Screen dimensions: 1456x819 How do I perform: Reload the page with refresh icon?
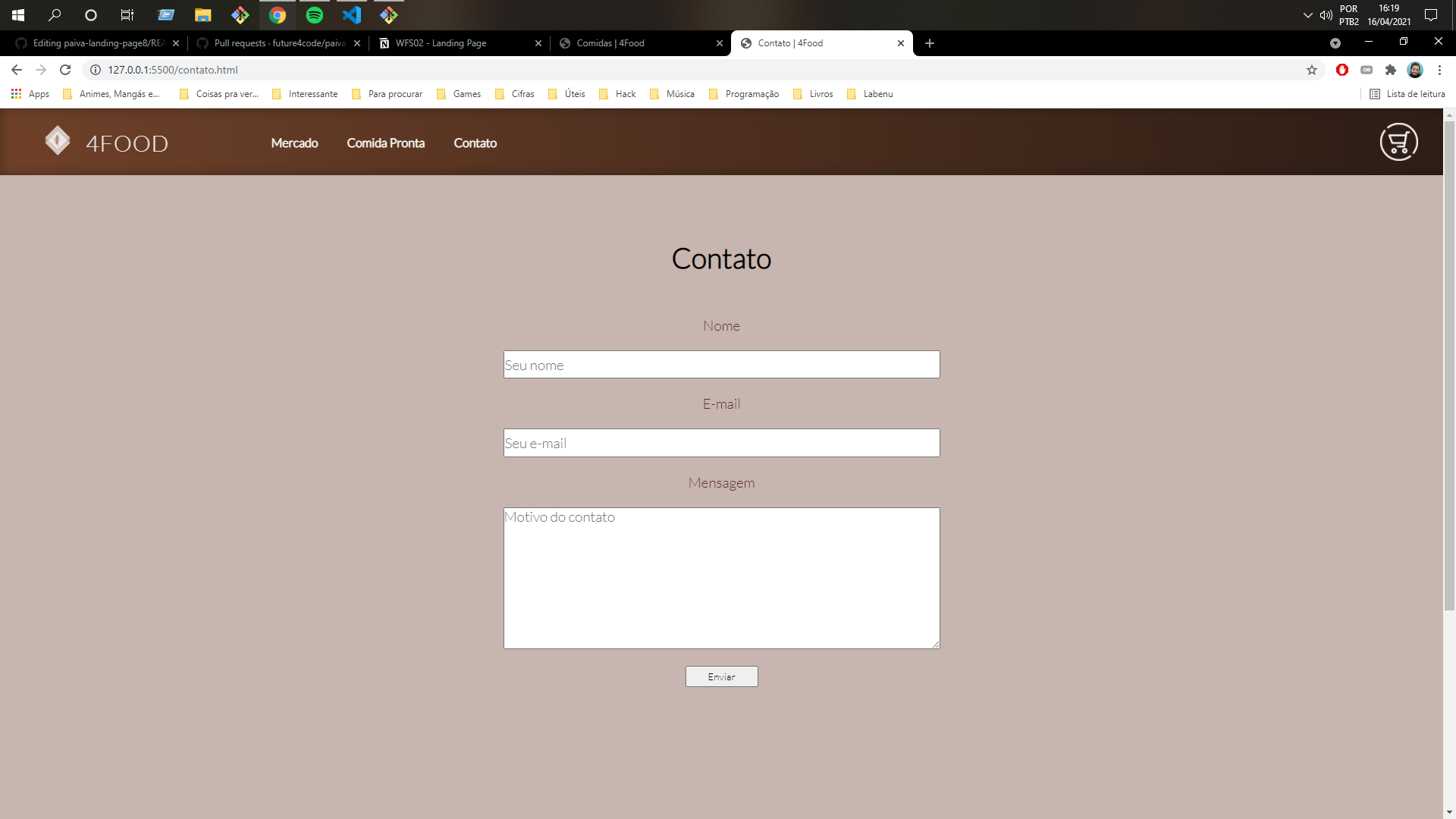click(x=65, y=70)
